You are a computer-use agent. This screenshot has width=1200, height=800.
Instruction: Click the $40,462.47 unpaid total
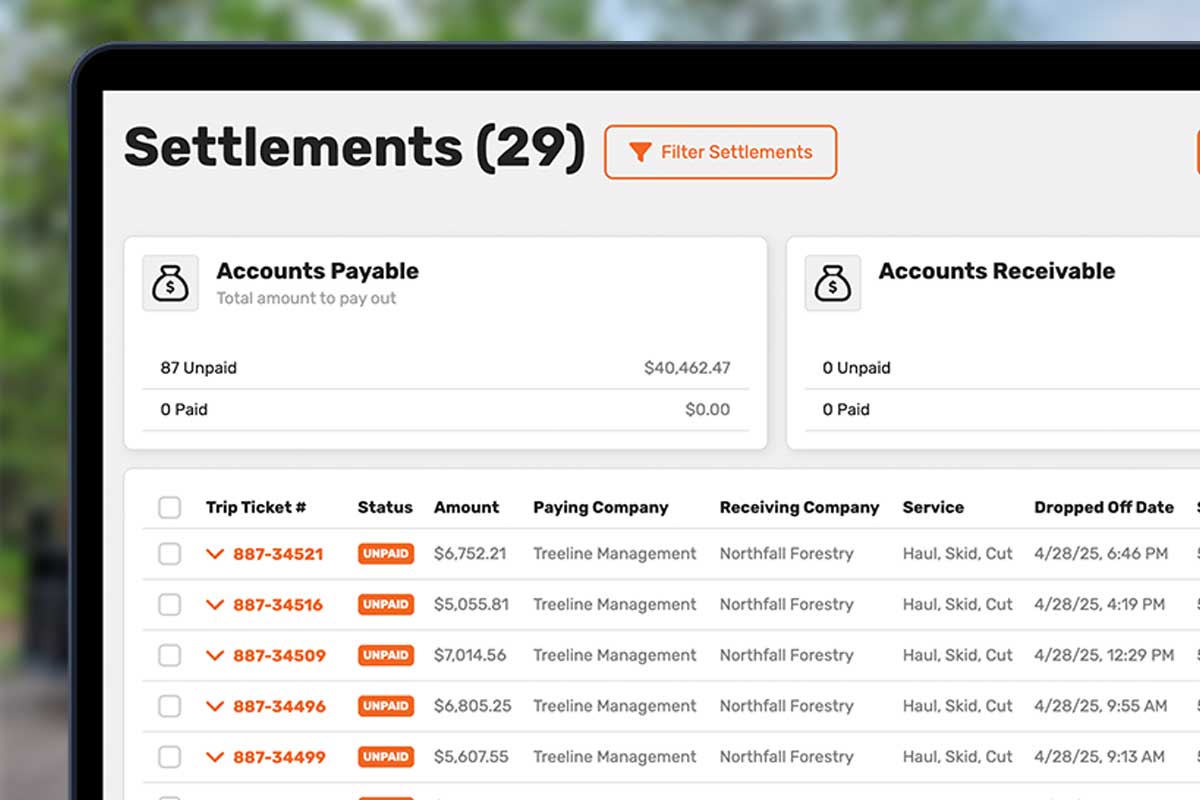coord(687,368)
